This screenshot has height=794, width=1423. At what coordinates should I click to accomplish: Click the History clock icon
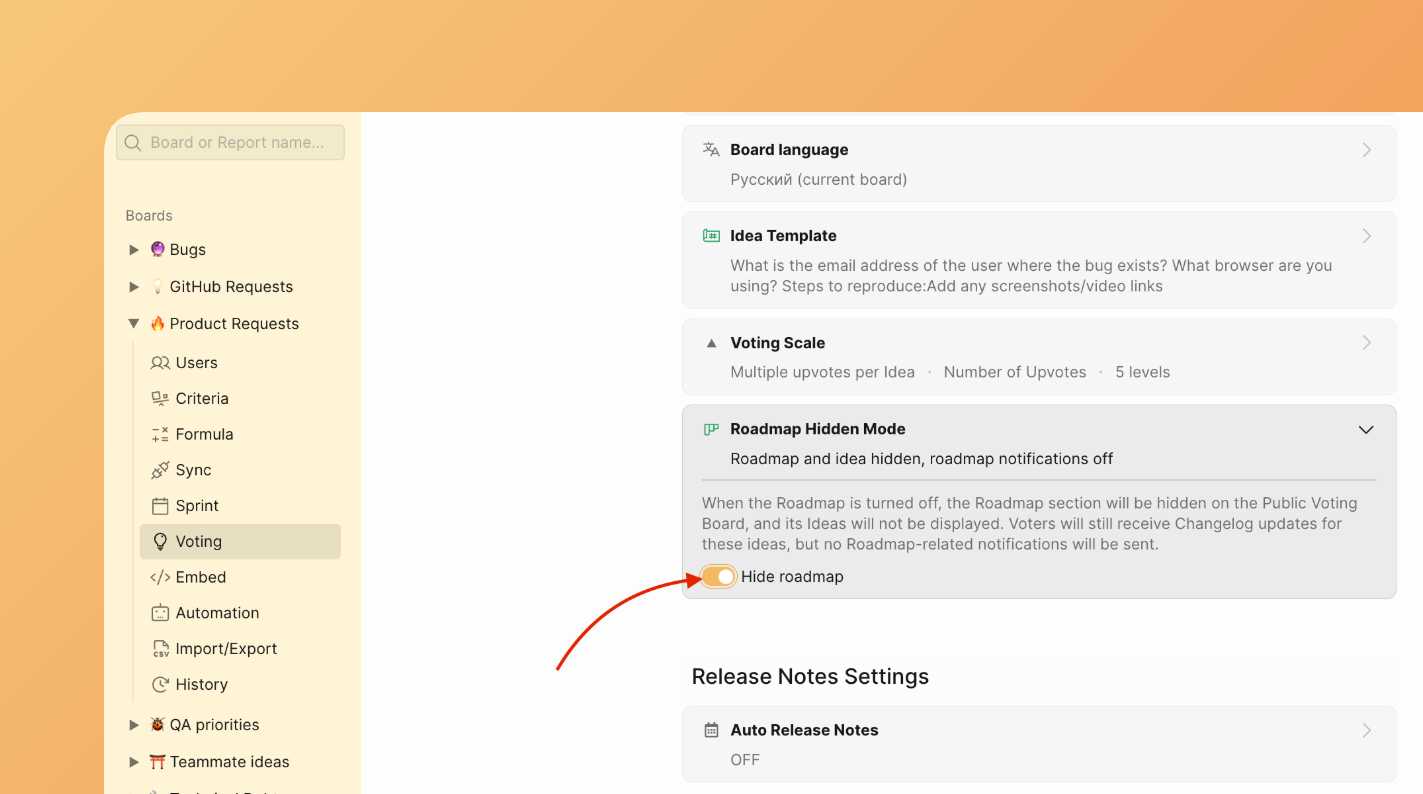160,684
